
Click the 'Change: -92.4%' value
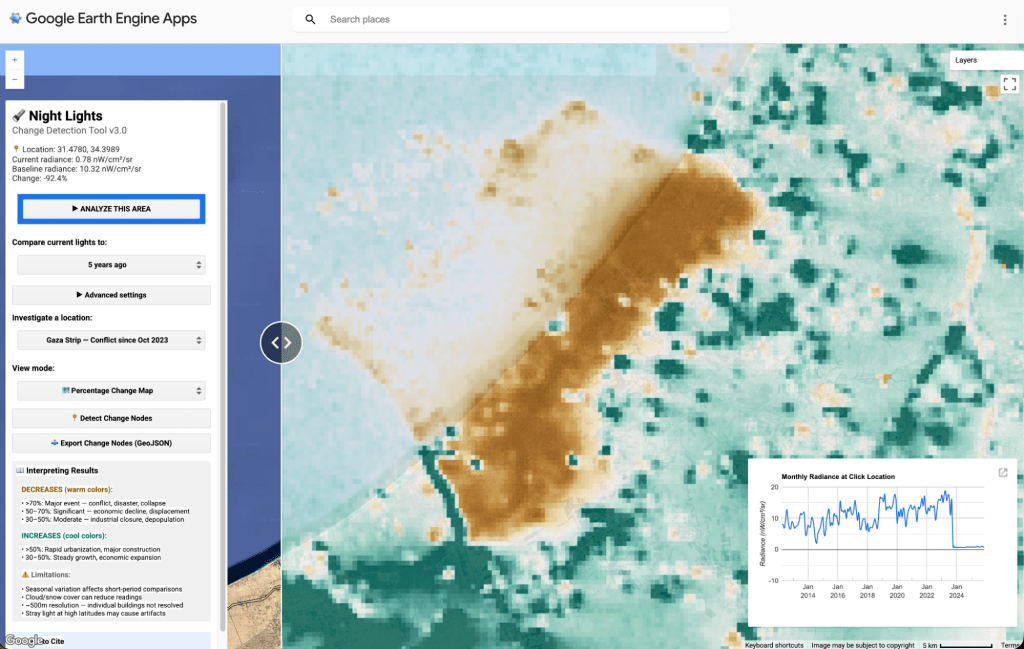(39, 178)
